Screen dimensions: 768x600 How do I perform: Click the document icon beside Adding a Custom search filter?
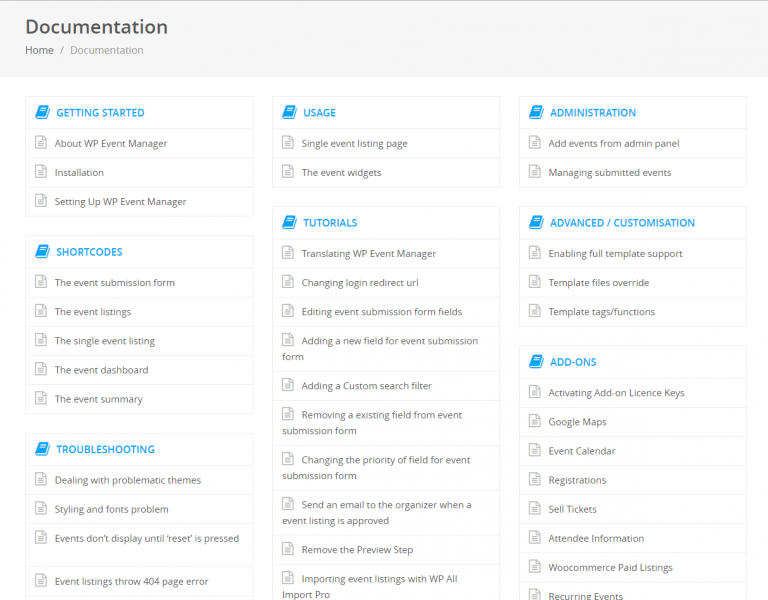pyautogui.click(x=288, y=384)
